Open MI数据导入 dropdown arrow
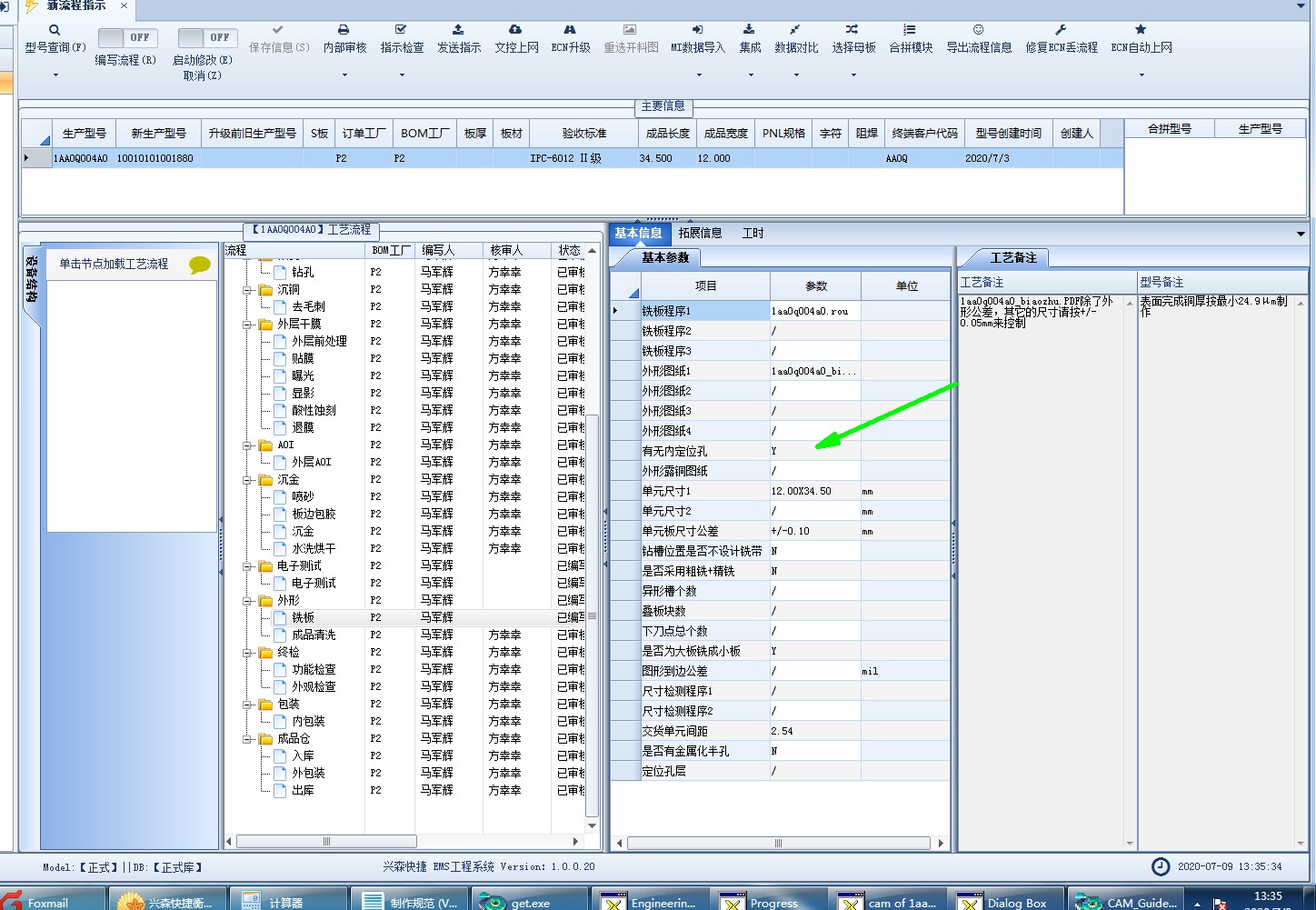The image size is (1316, 910). point(698,75)
